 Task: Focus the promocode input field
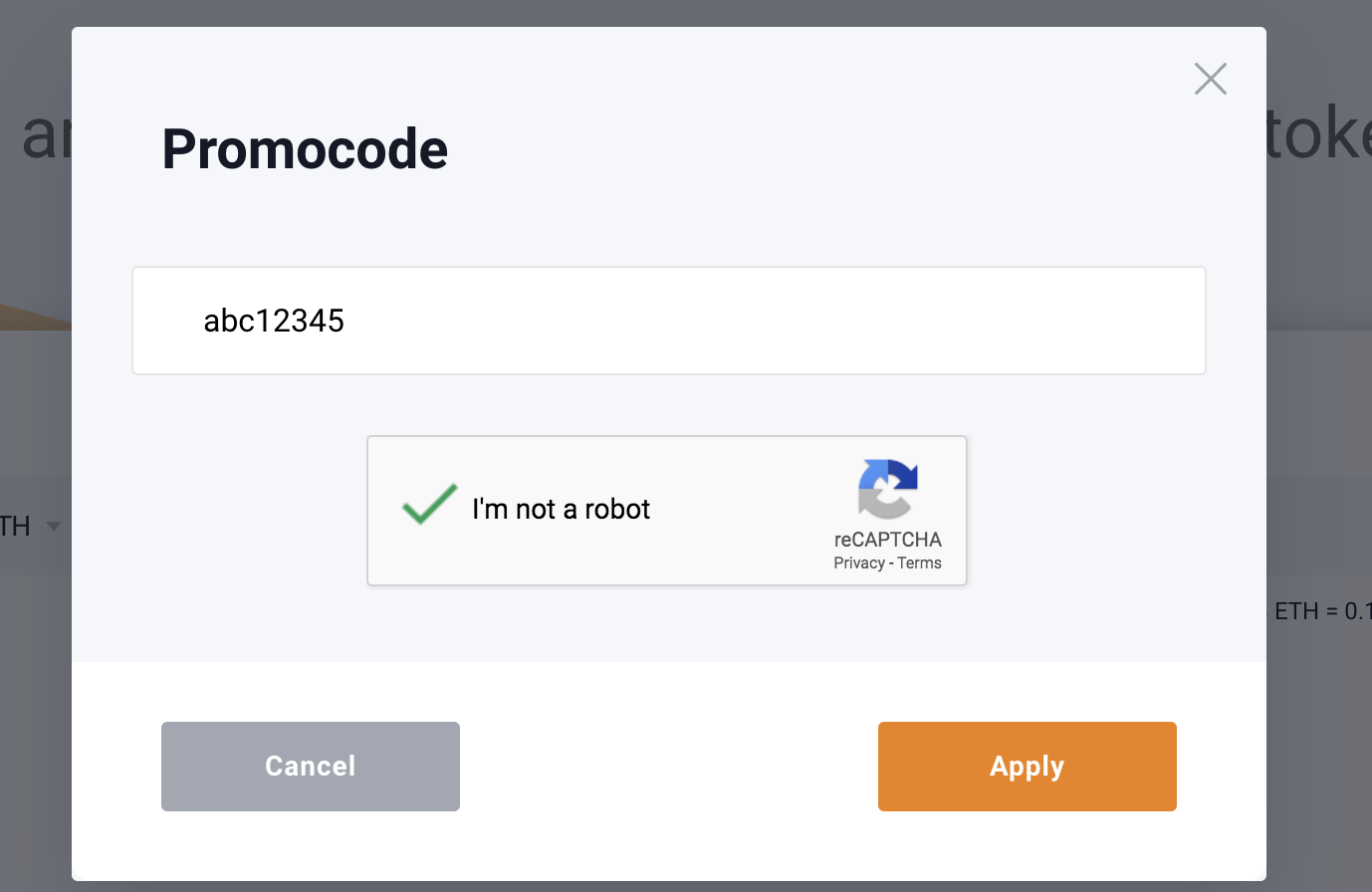(669, 321)
